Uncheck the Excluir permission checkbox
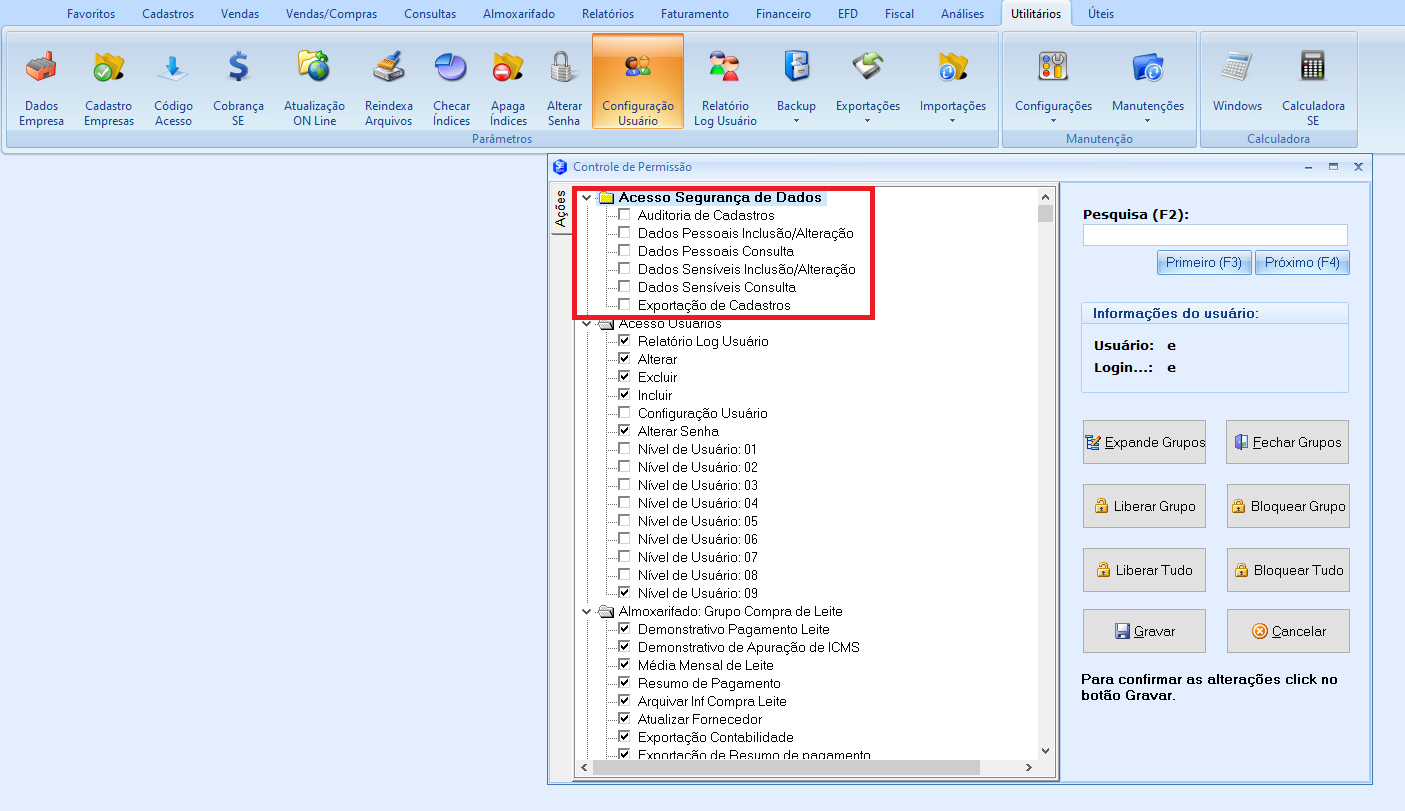1405x811 pixels. pyautogui.click(x=625, y=377)
